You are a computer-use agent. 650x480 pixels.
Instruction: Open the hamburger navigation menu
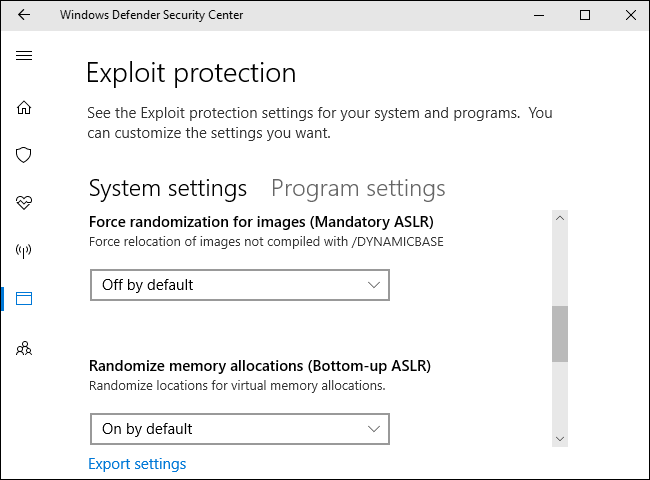click(24, 55)
